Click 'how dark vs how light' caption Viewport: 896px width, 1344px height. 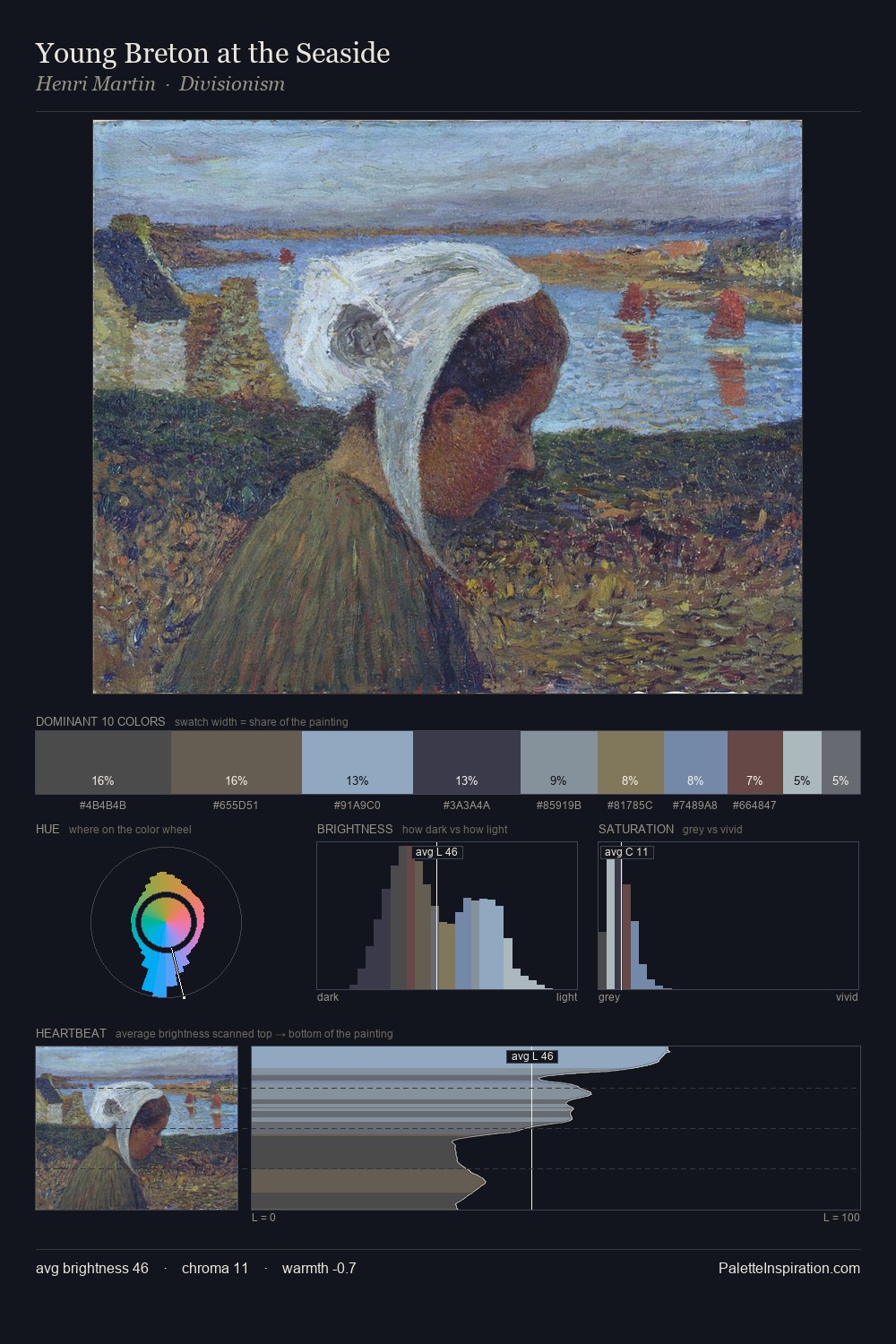[455, 830]
